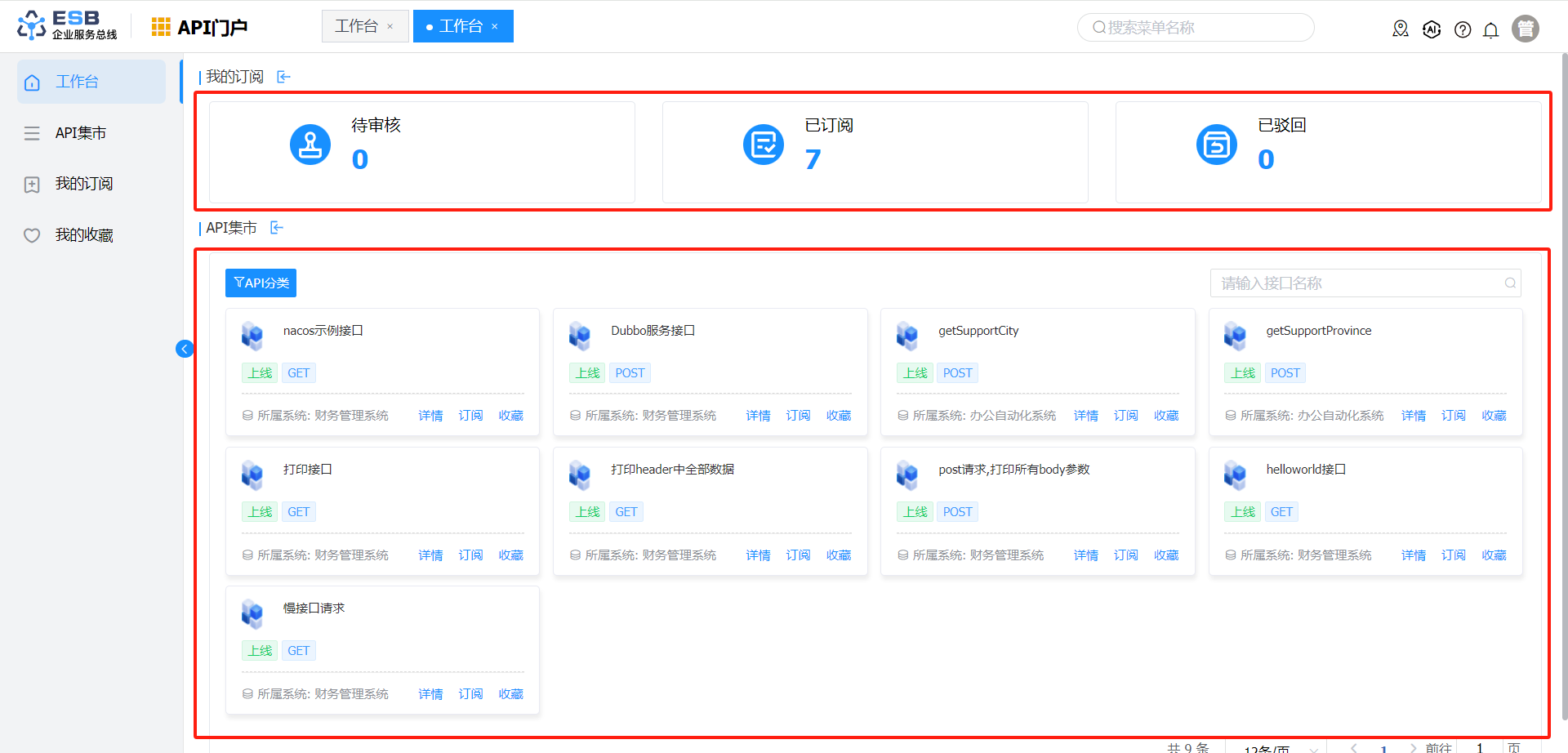Collapse the left sidebar with arrow toggle

click(x=185, y=350)
